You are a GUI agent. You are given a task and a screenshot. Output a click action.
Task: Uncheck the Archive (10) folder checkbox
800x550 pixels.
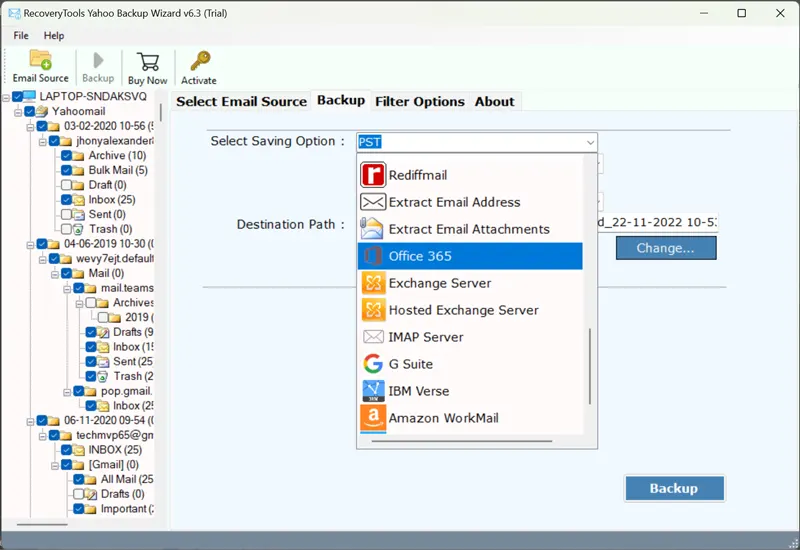[x=66, y=156]
